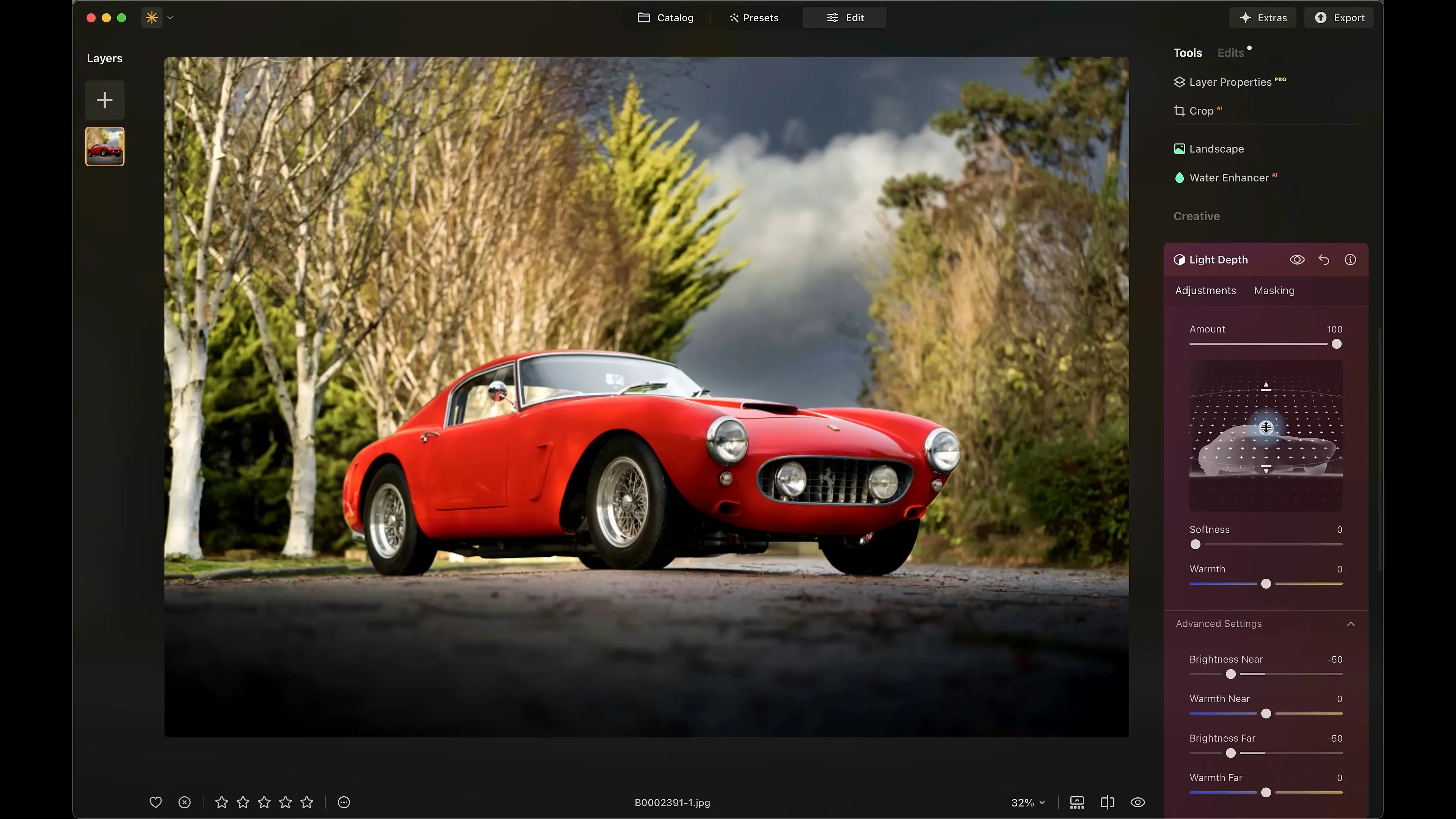Open the app menu chevron next to the logo
The width and height of the screenshot is (1456, 819).
[x=170, y=17]
